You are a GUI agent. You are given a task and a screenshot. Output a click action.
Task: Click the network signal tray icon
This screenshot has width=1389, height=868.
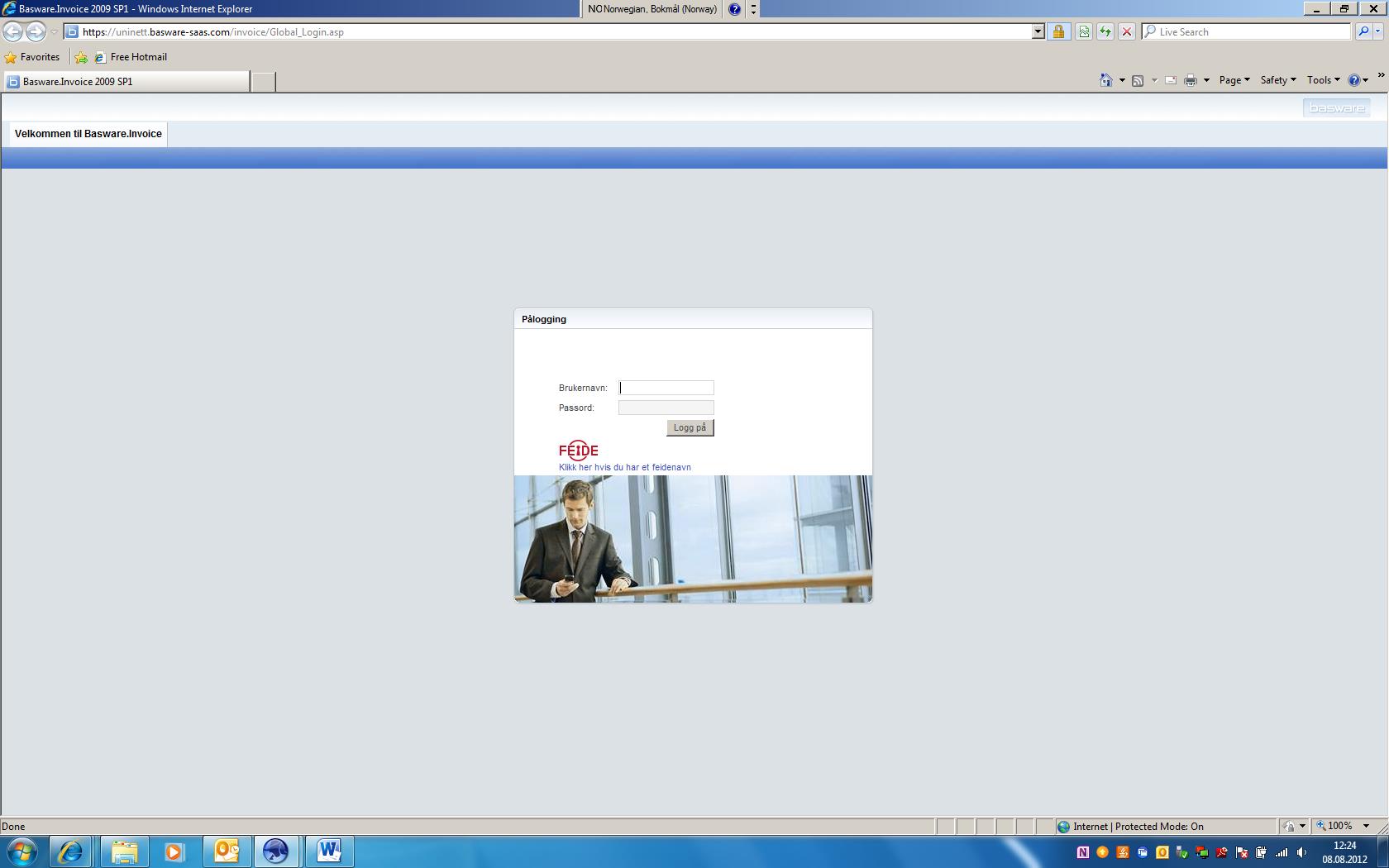1282,852
